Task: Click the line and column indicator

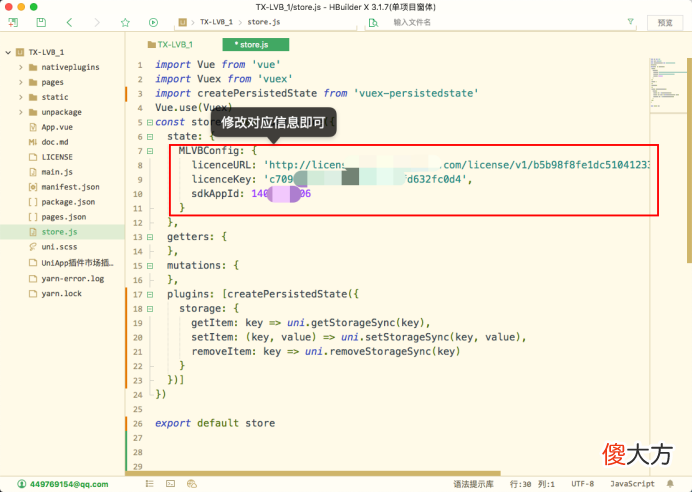Action: pyautogui.click(x=532, y=484)
